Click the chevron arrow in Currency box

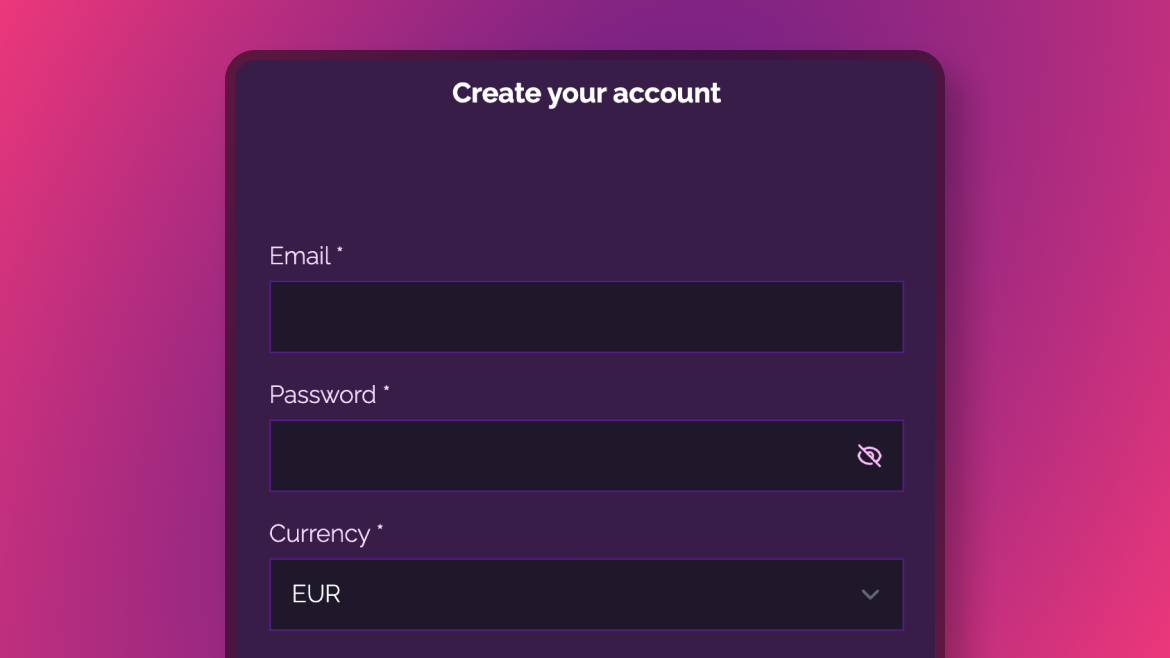(x=870, y=595)
